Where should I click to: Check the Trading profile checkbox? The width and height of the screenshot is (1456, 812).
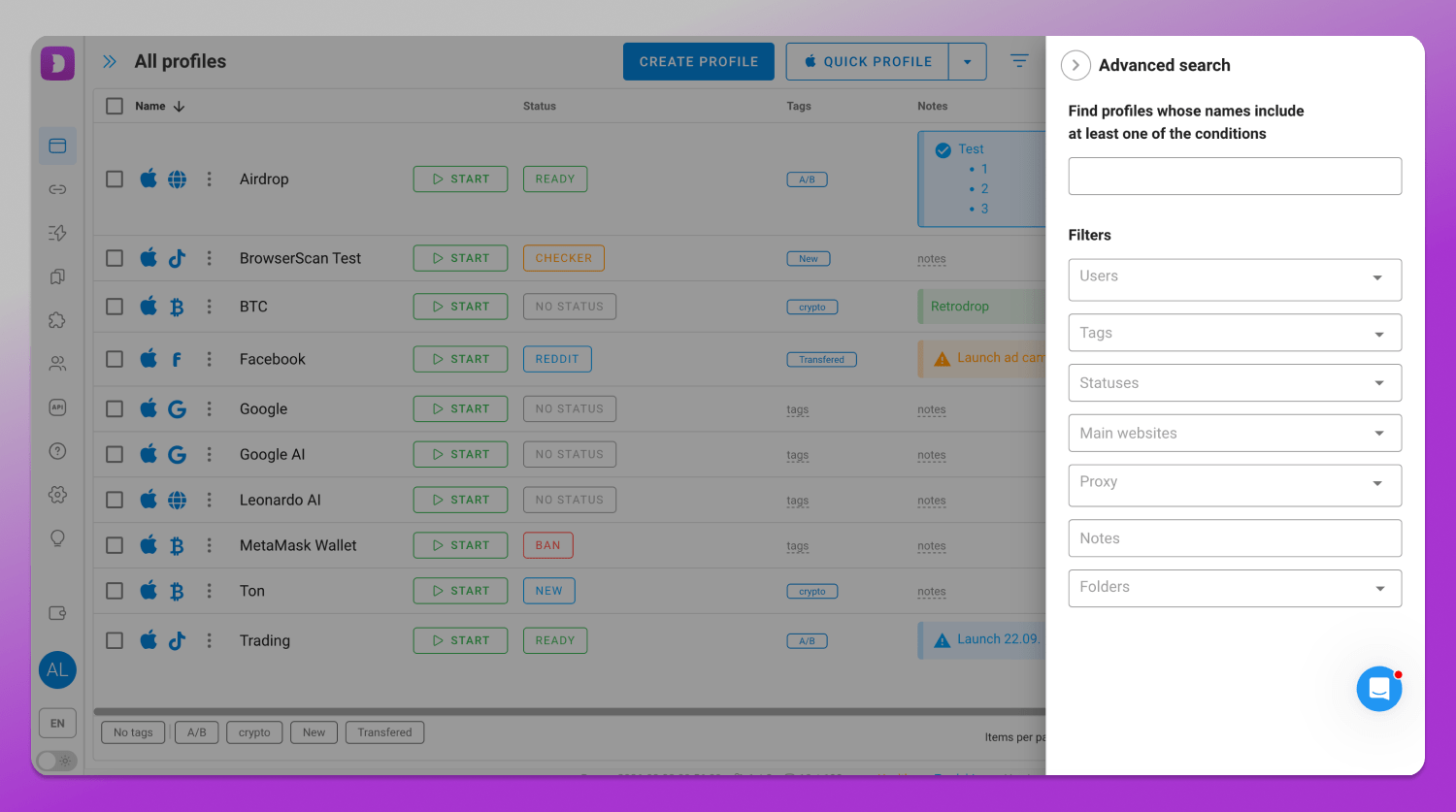(x=115, y=640)
